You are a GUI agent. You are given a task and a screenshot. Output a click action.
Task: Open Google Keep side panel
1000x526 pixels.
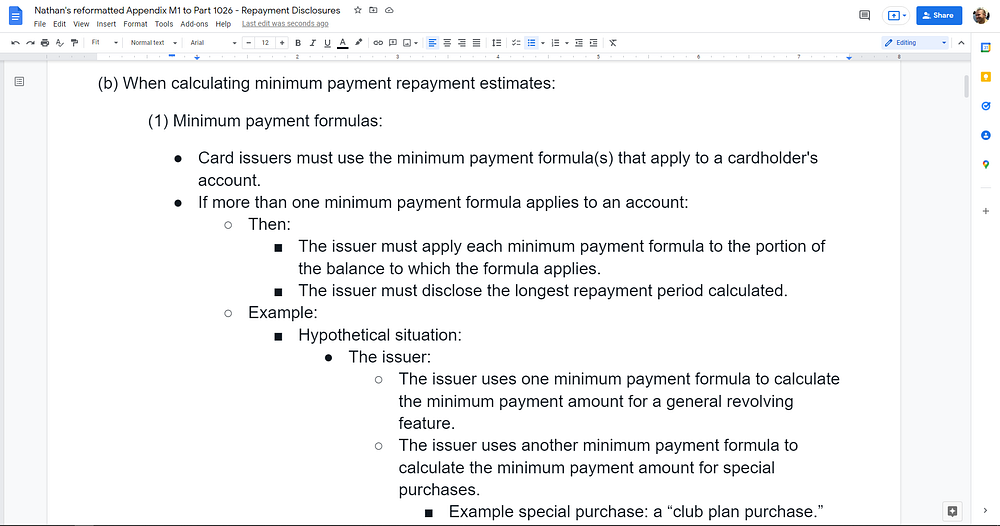pyautogui.click(x=985, y=77)
